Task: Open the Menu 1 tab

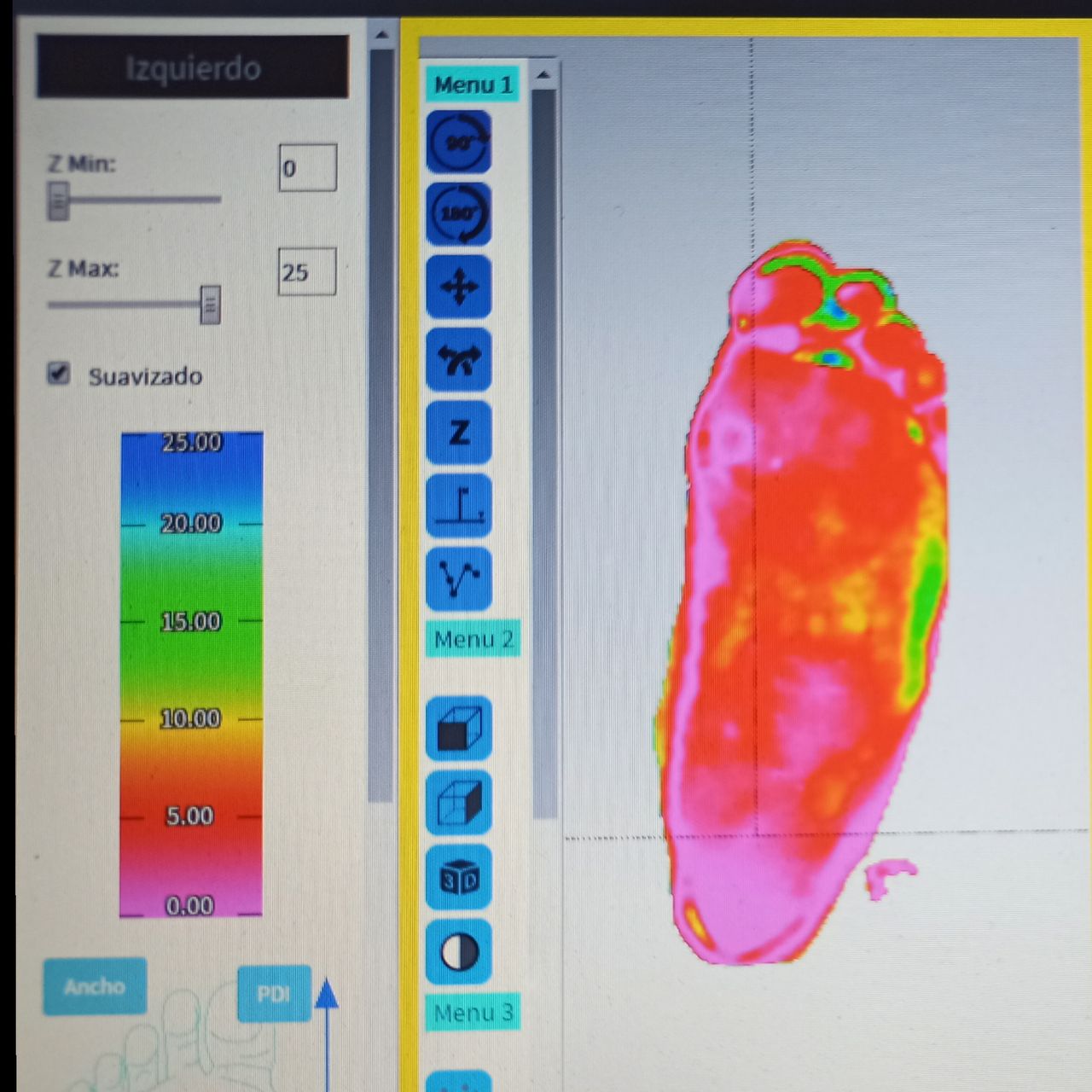Action: coord(473,84)
